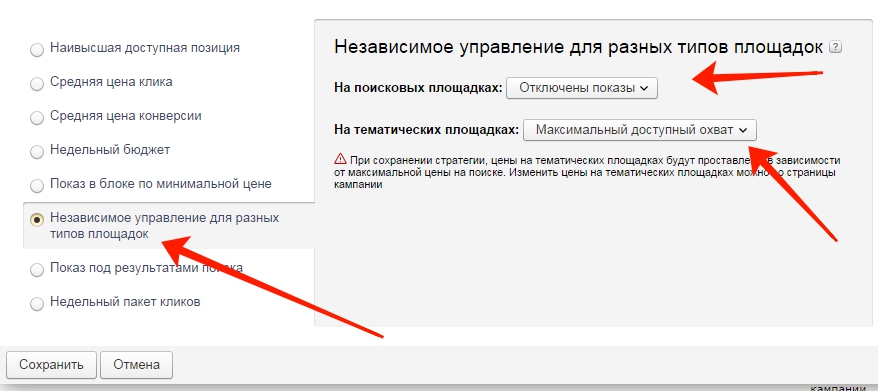Expand 'Максимальный доступный охват' dropdown
Viewport: 878px width, 391px height.
[x=640, y=130]
